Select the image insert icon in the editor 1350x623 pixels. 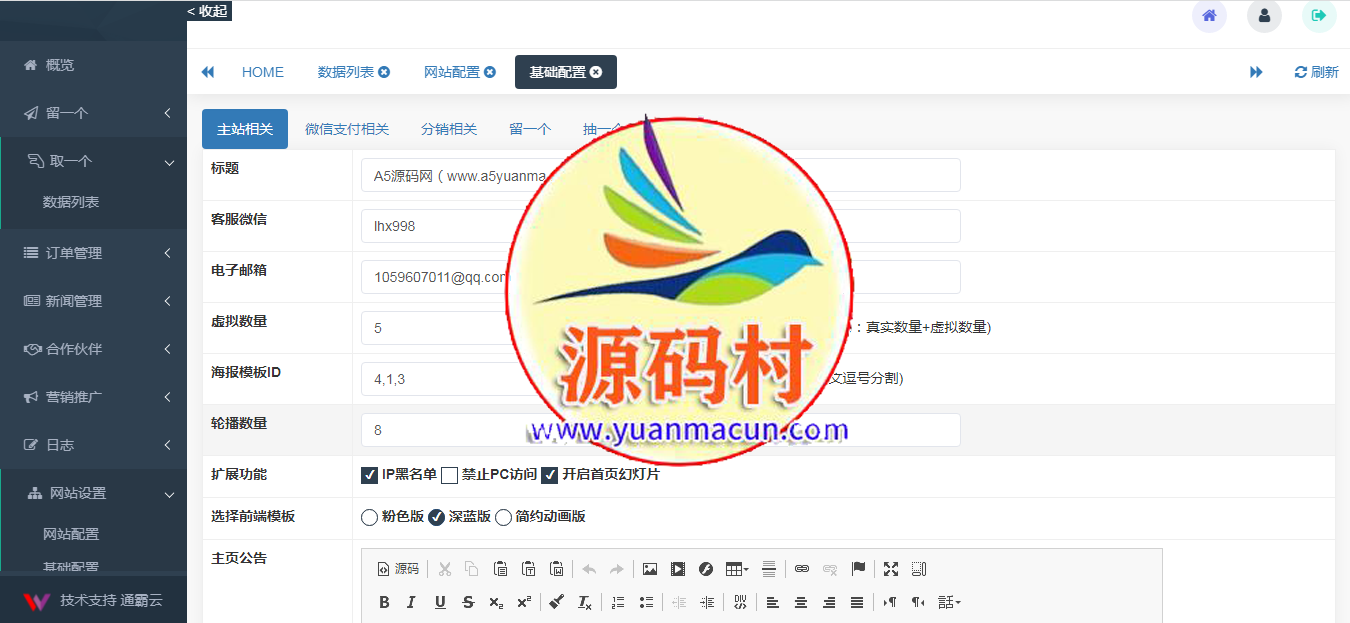pos(651,568)
